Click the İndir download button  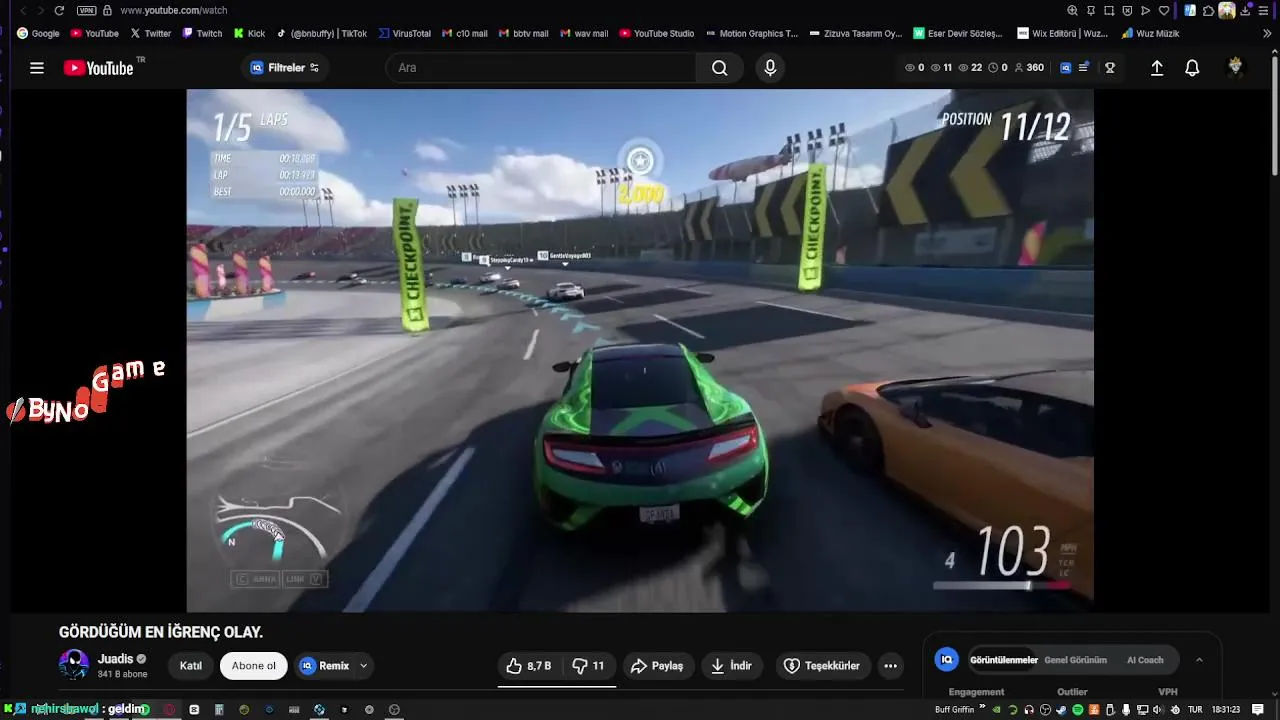tap(732, 666)
